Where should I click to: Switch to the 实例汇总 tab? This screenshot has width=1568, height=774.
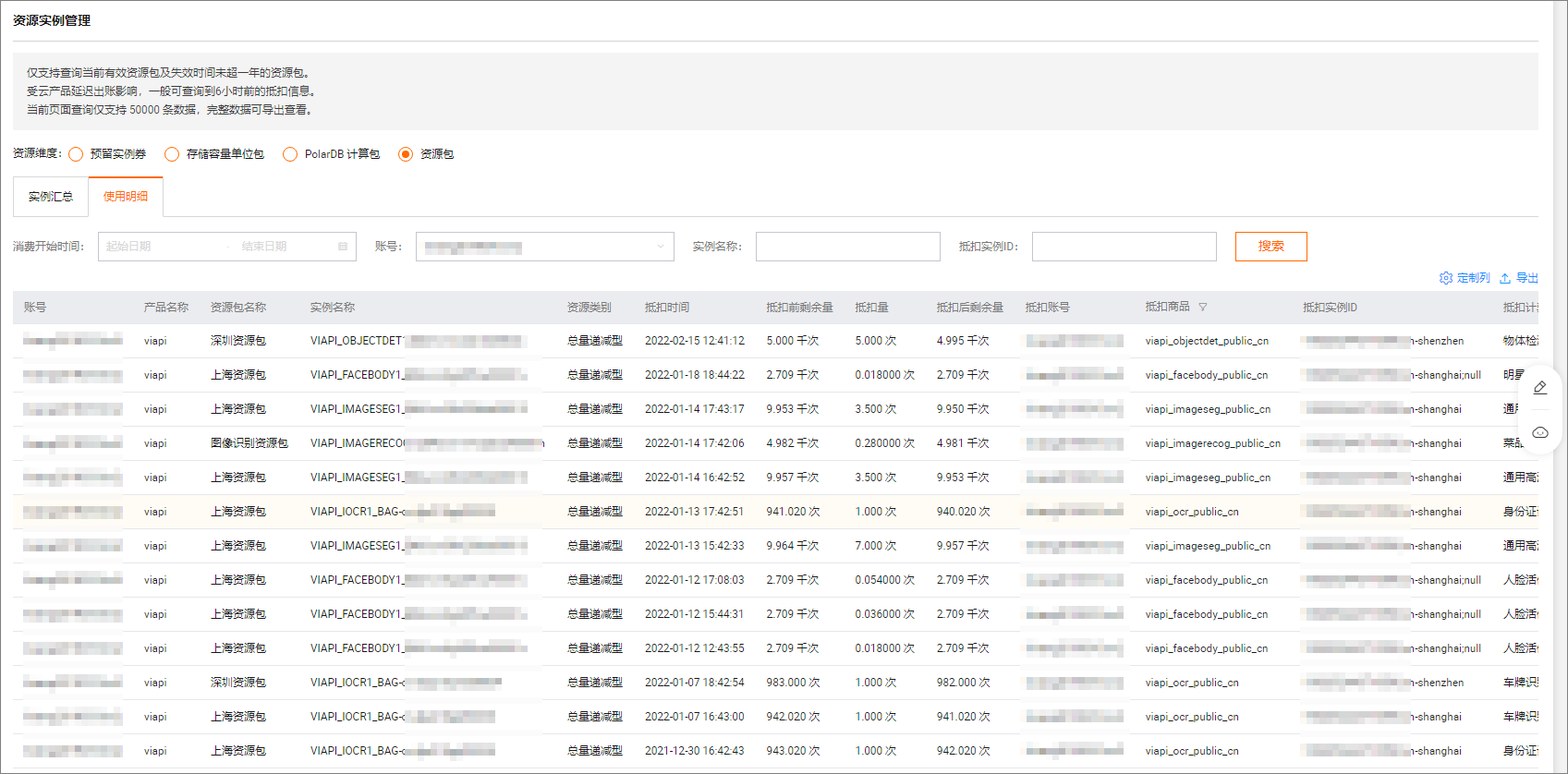51,197
